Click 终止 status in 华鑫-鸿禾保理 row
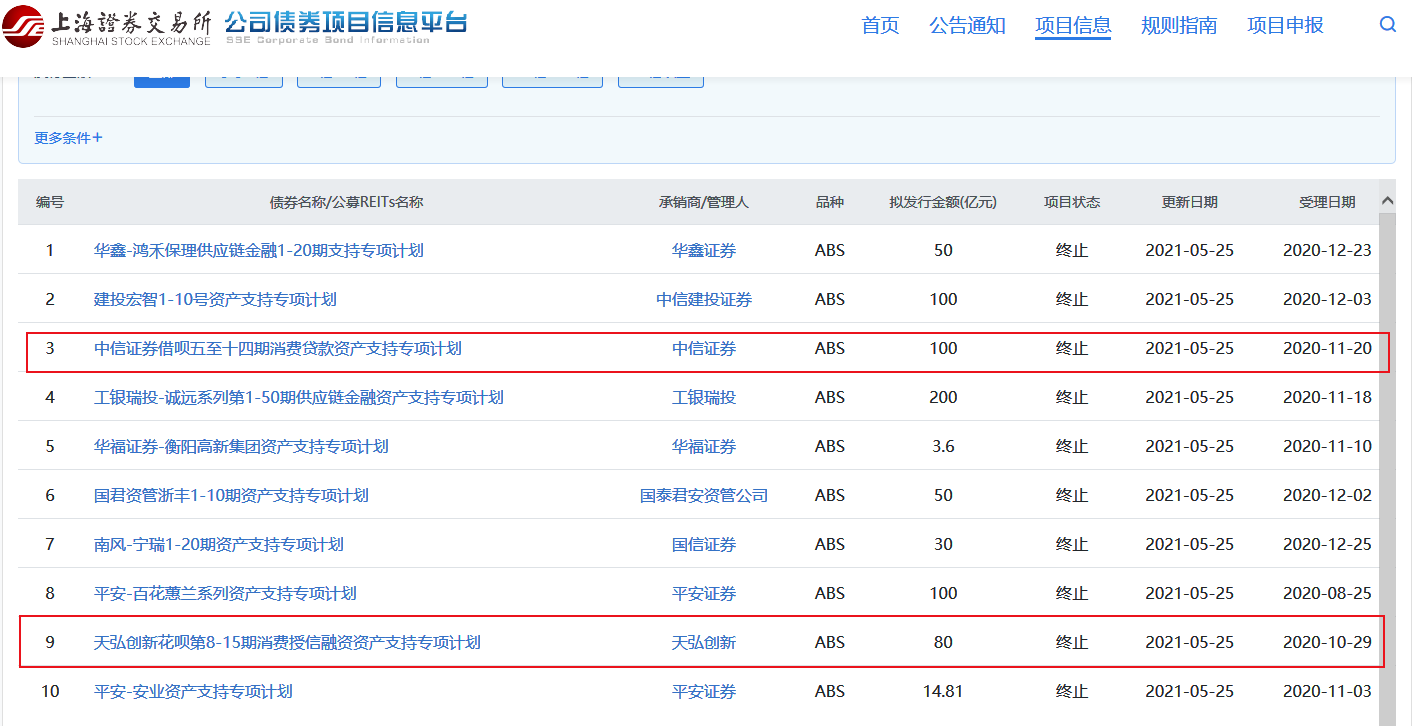Viewport: 1412px width, 726px height. [1072, 250]
